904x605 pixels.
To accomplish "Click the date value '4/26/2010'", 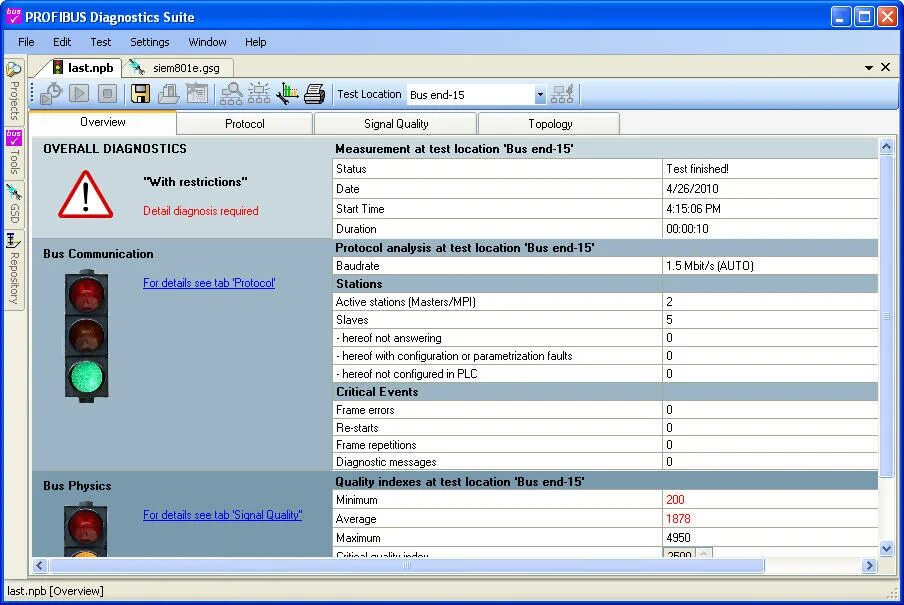I will coord(692,189).
